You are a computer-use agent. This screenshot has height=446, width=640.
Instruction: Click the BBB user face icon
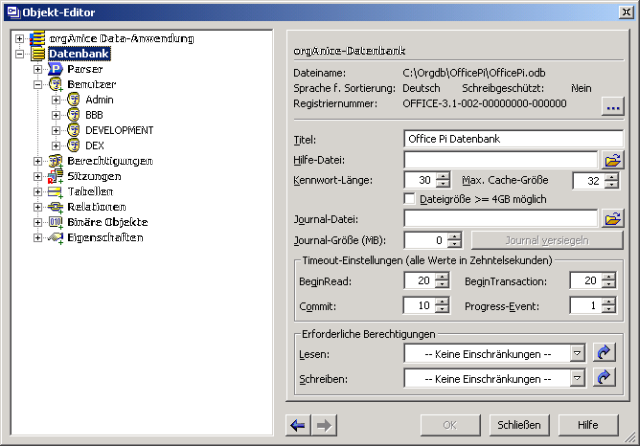coord(73,115)
